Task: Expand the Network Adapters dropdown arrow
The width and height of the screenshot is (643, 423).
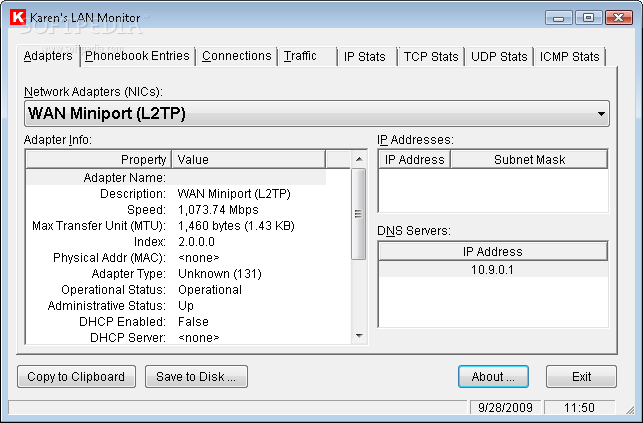Action: 601,114
